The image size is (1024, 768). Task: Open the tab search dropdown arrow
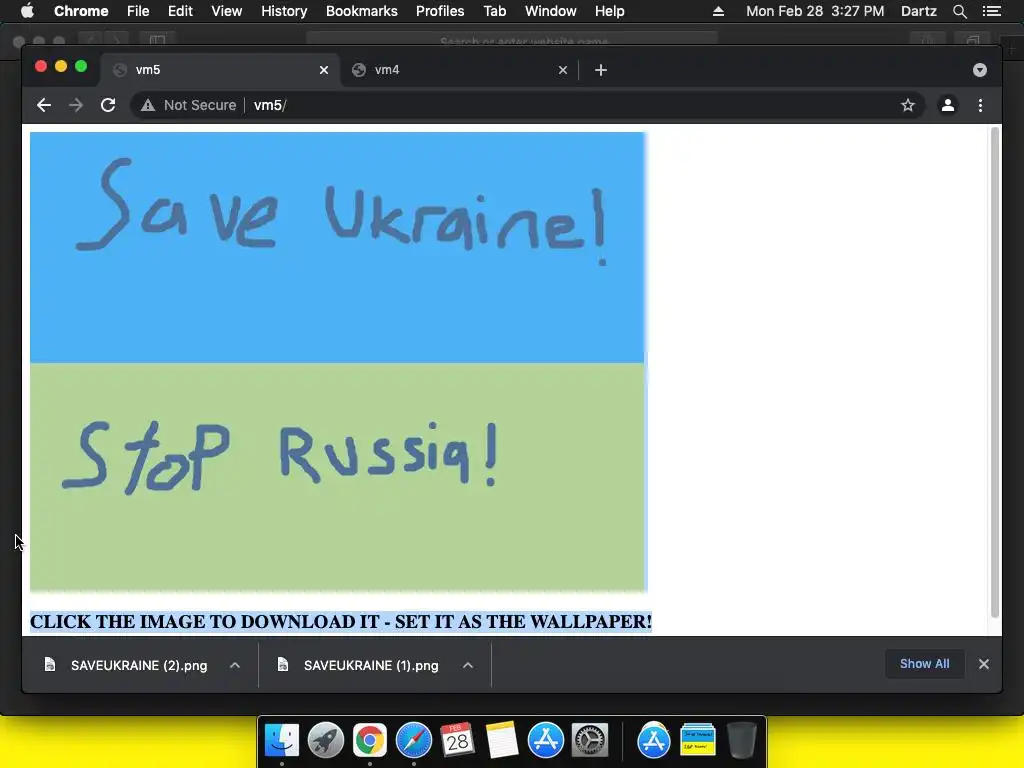[x=980, y=70]
